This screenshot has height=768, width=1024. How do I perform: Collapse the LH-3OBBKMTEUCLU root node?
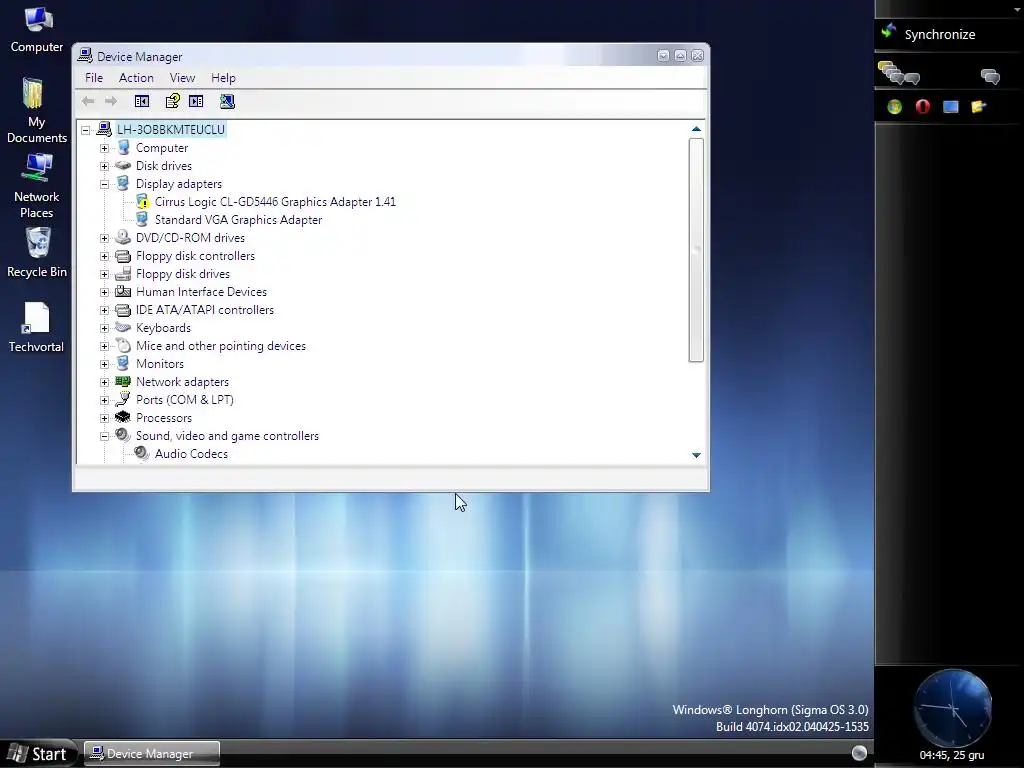tap(86, 130)
